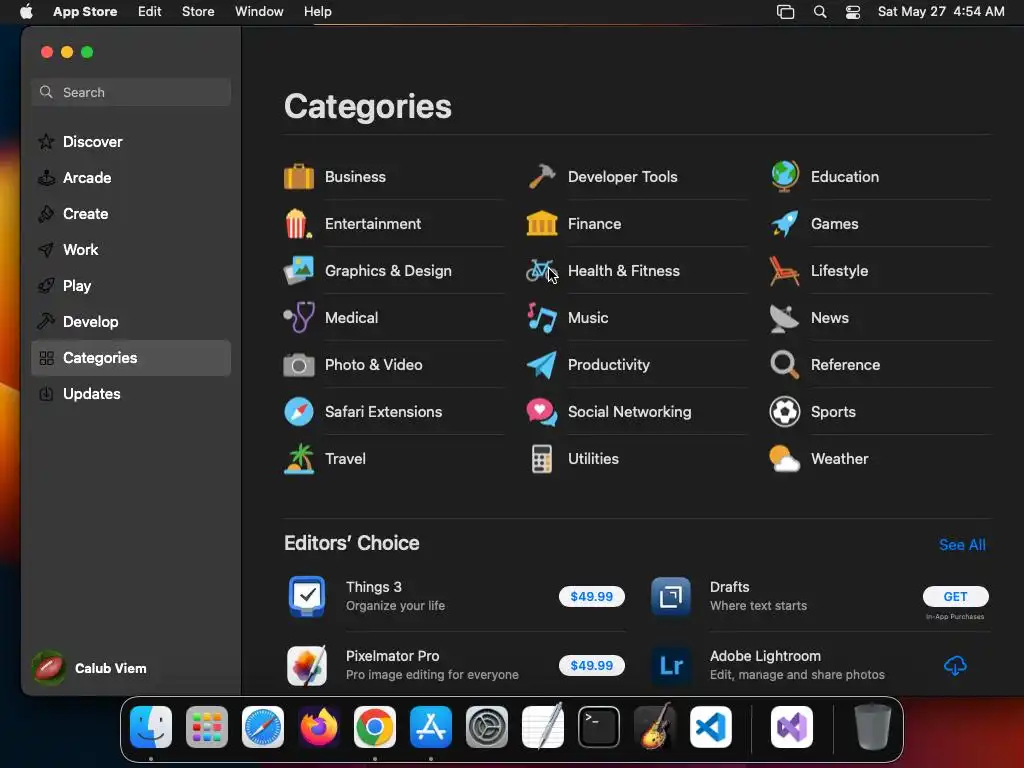Click the Developer Tools hammer icon
This screenshot has height=768, width=1024.
coord(541,176)
